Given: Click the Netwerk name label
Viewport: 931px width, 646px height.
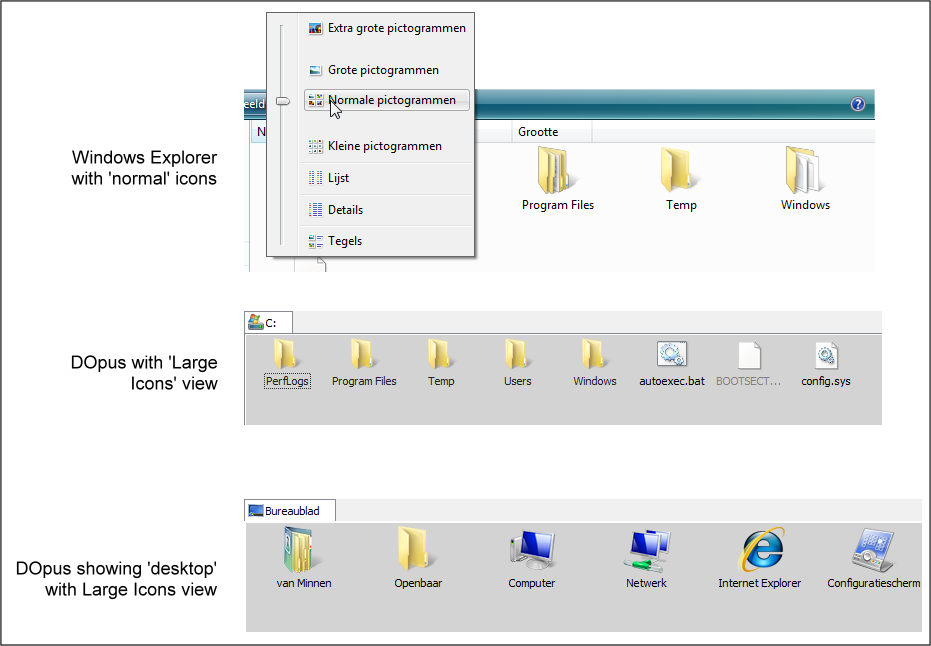Looking at the screenshot, I should coord(646,583).
